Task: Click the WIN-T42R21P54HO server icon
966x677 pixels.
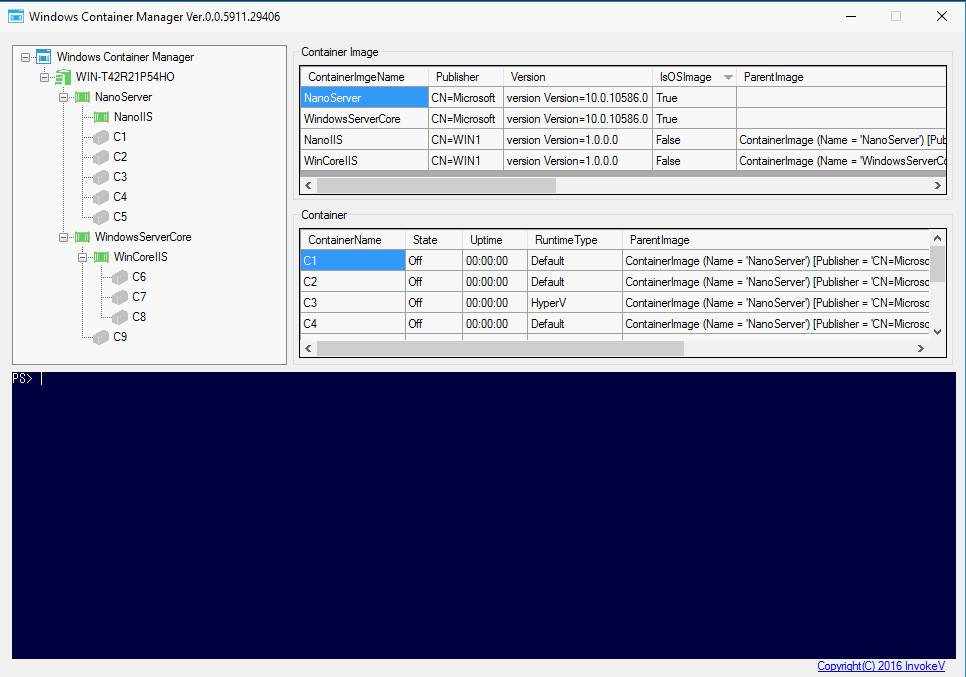Action: click(x=63, y=77)
